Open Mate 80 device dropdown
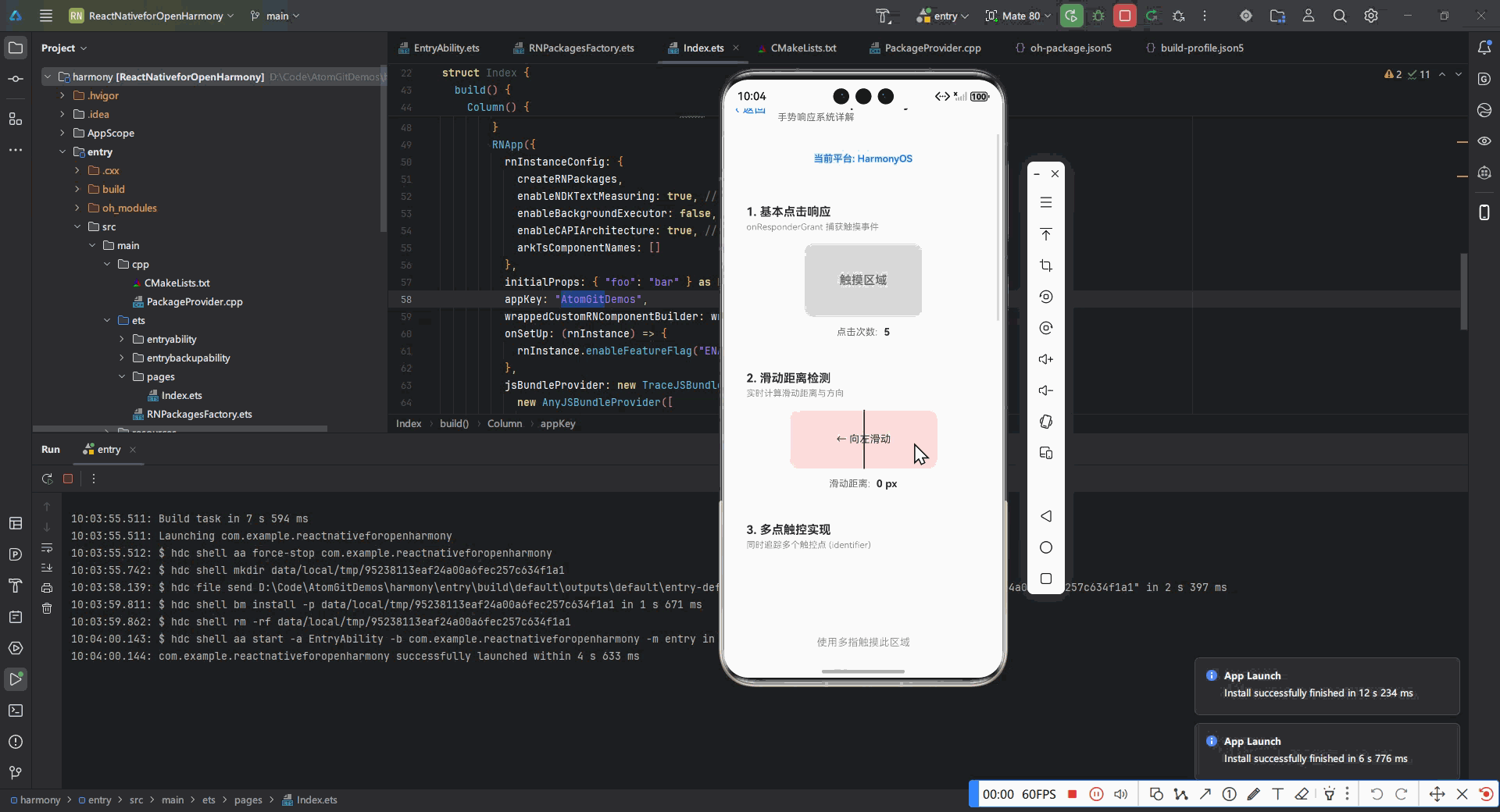Image resolution: width=1500 pixels, height=812 pixels. [1018, 16]
